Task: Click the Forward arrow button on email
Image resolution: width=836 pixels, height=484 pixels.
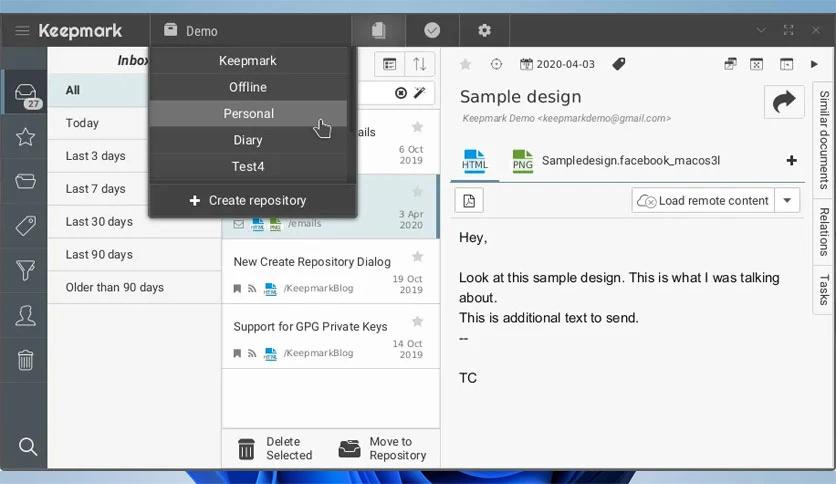Action: point(784,102)
